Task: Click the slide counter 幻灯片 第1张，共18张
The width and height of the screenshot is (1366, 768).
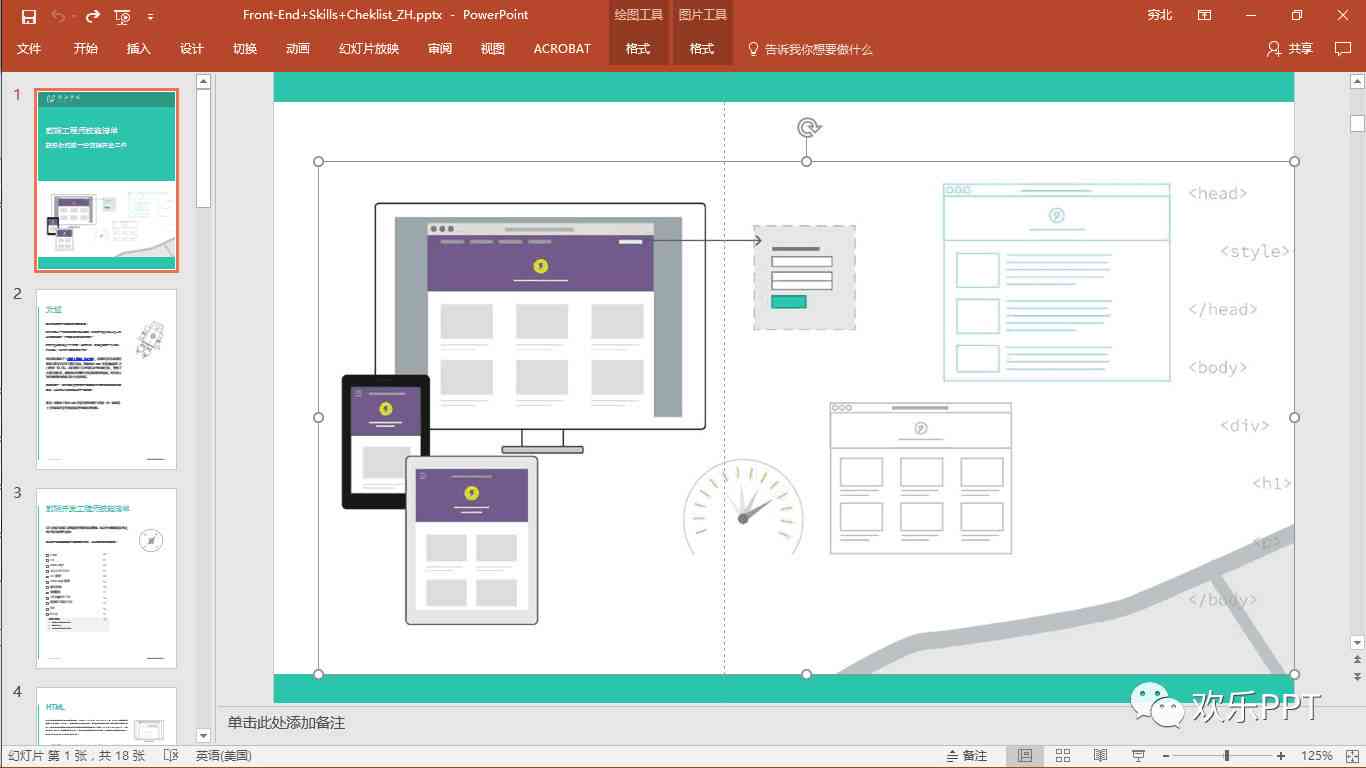Action: point(77,756)
